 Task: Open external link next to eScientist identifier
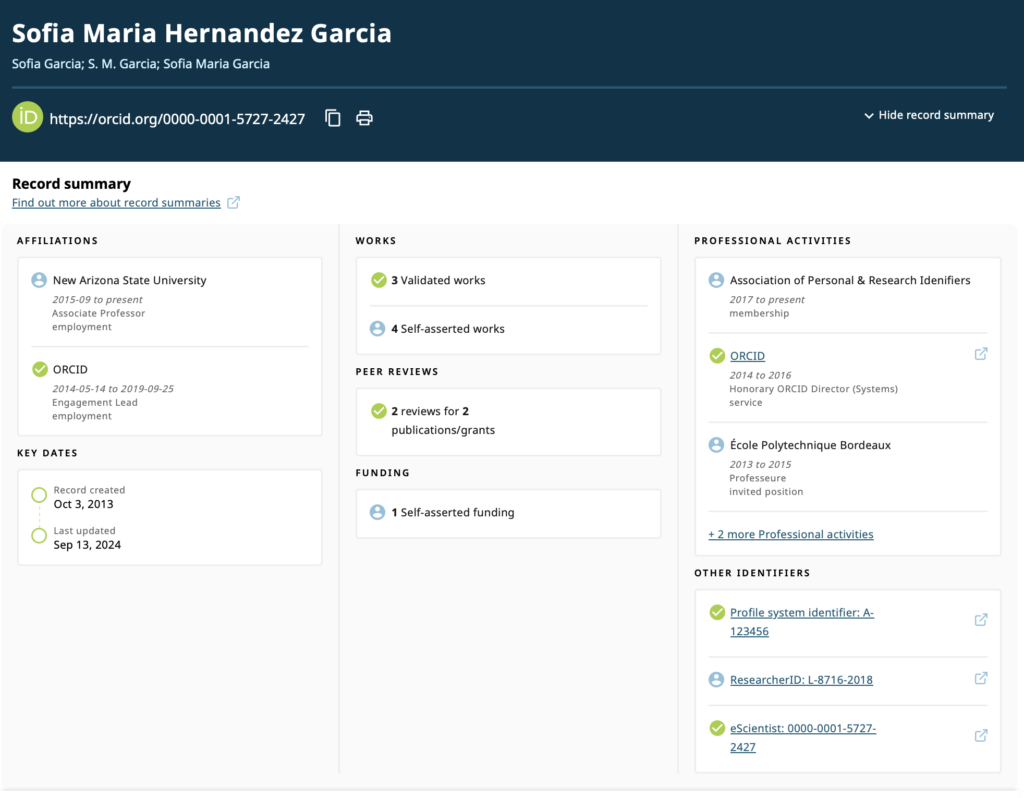tap(981, 735)
